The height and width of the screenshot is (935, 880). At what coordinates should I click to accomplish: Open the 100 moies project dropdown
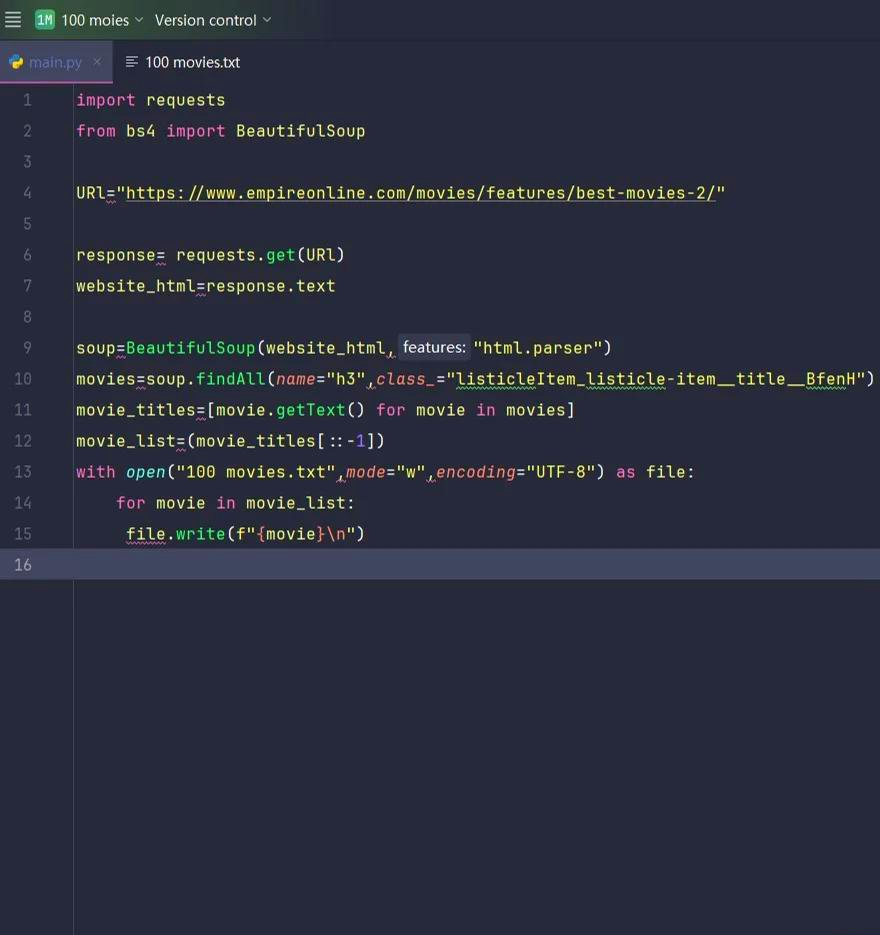tap(102, 20)
